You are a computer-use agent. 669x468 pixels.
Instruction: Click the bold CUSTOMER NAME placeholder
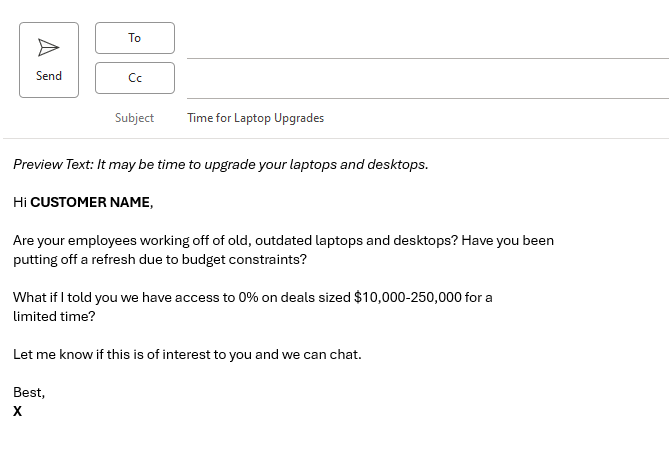tap(90, 202)
